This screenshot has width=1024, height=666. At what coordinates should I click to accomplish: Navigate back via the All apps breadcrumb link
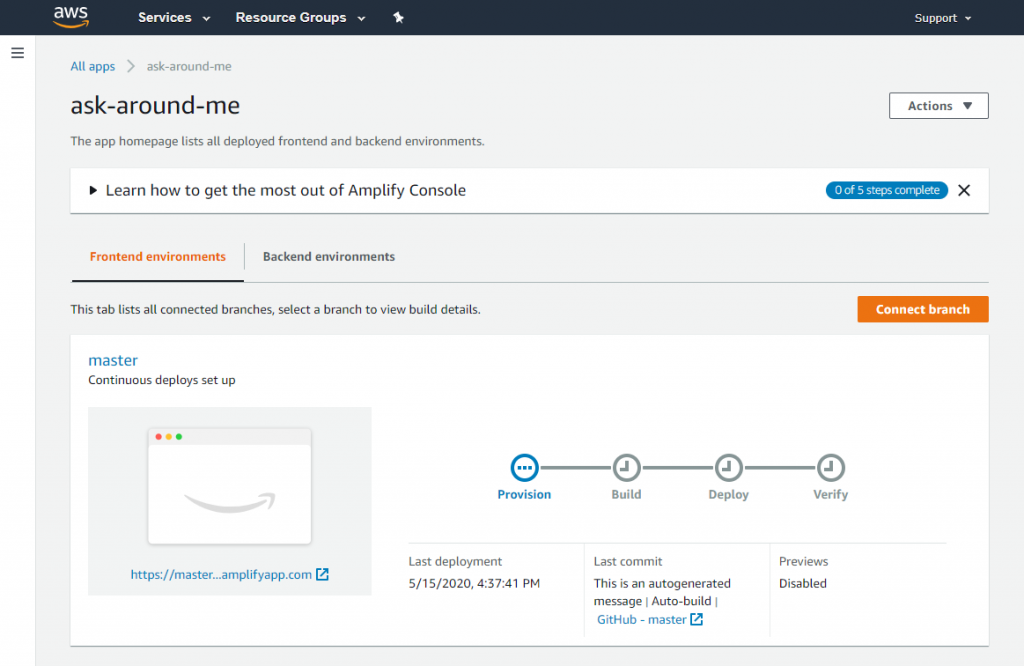(92, 66)
